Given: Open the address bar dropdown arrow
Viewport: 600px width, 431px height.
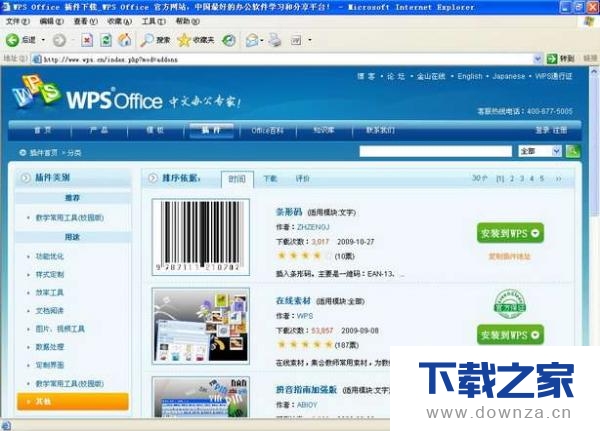Looking at the screenshot, I should (x=538, y=59).
